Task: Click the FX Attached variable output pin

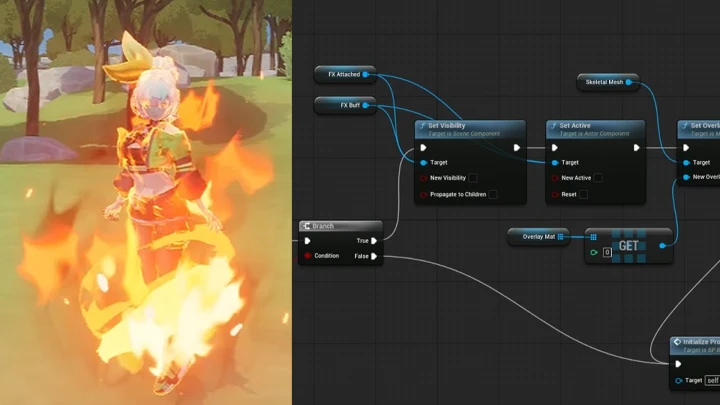Action: [x=366, y=74]
